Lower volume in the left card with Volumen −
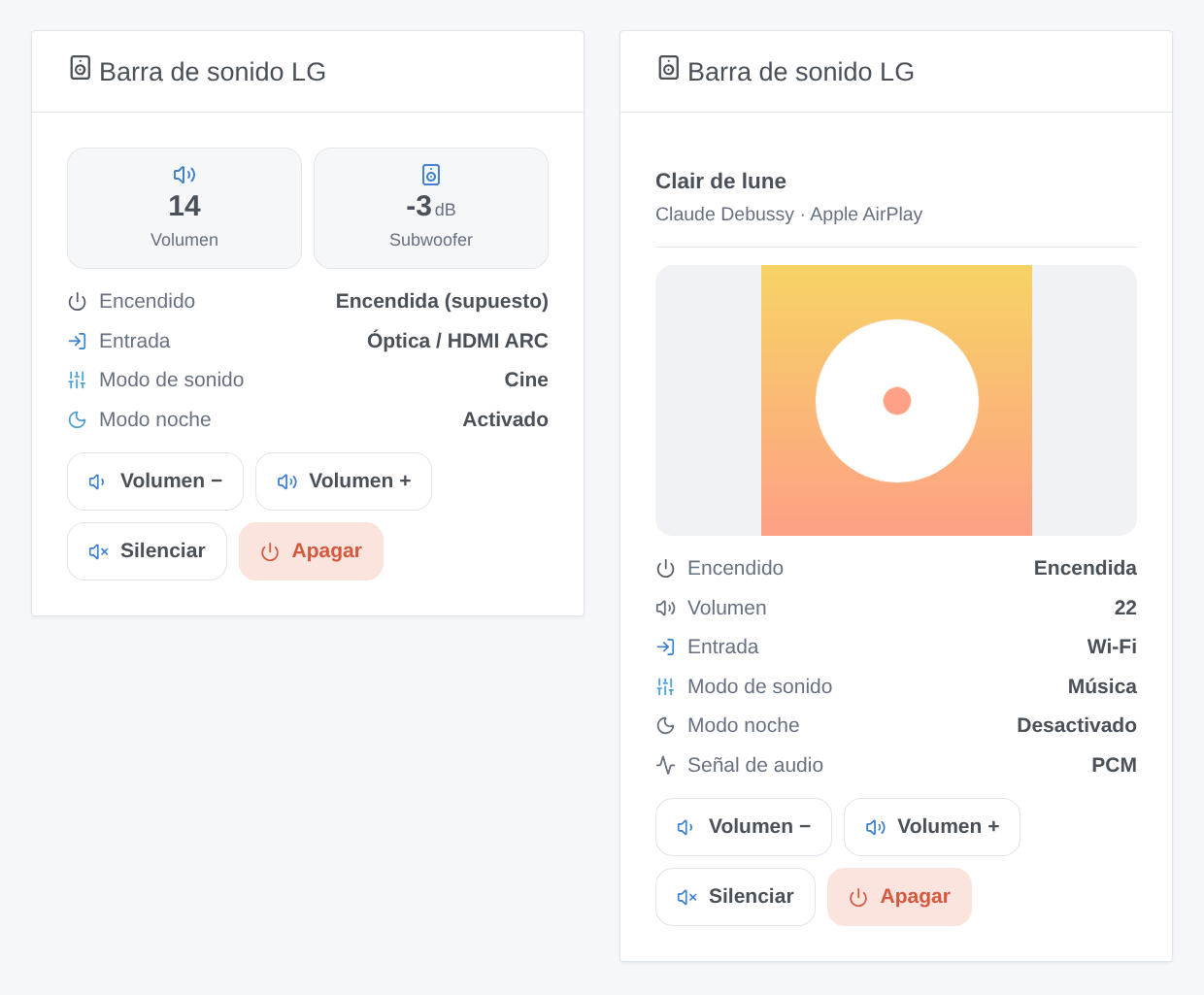Image resolution: width=1204 pixels, height=995 pixels. click(x=155, y=481)
